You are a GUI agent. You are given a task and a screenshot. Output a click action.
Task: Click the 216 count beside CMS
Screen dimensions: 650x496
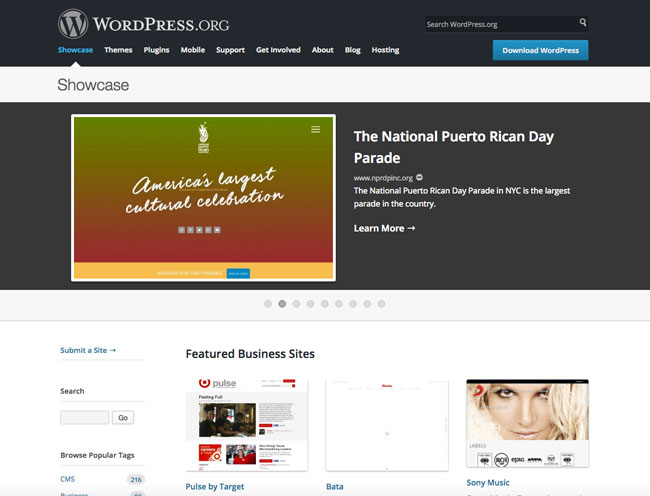click(136, 479)
